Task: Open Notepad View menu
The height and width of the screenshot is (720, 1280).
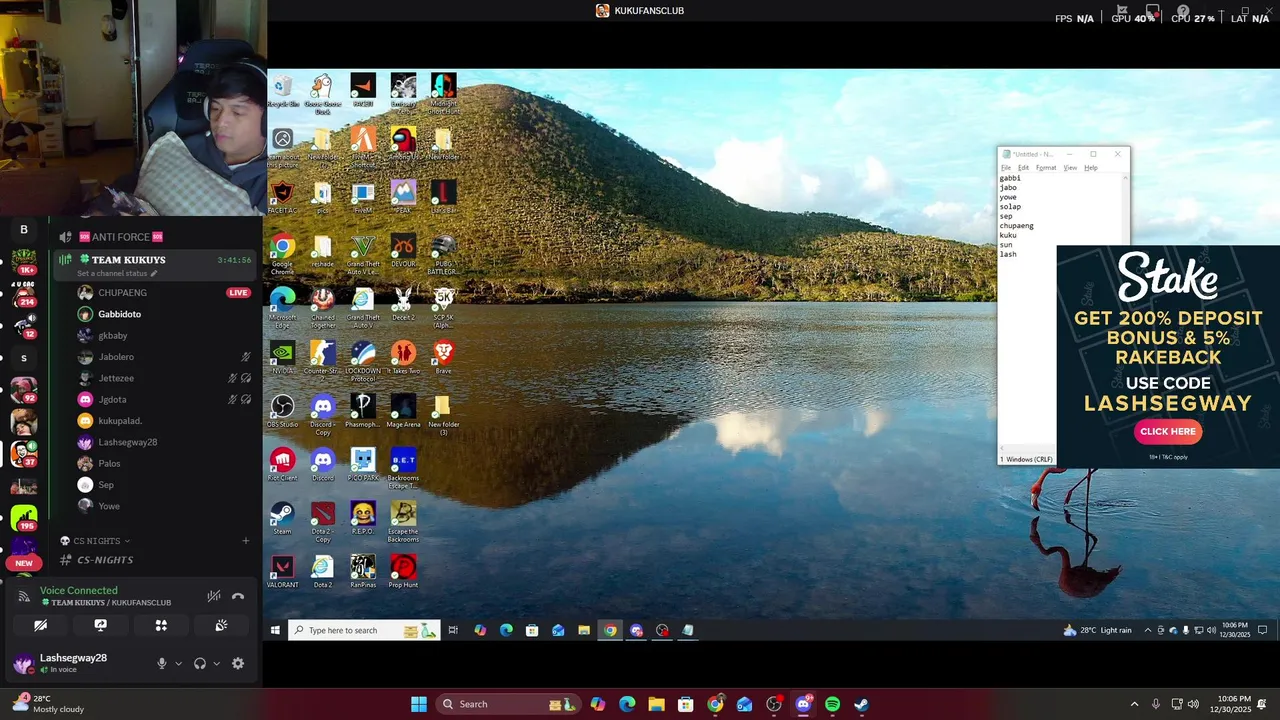Action: coord(1070,168)
